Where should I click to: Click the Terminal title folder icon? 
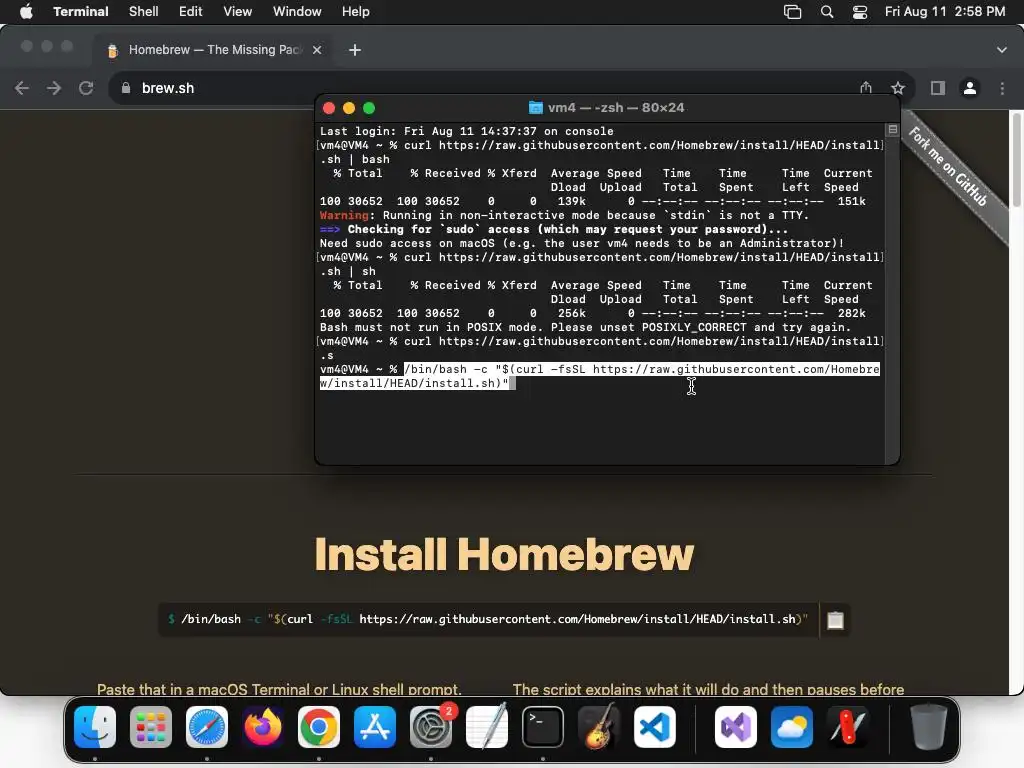click(x=536, y=108)
